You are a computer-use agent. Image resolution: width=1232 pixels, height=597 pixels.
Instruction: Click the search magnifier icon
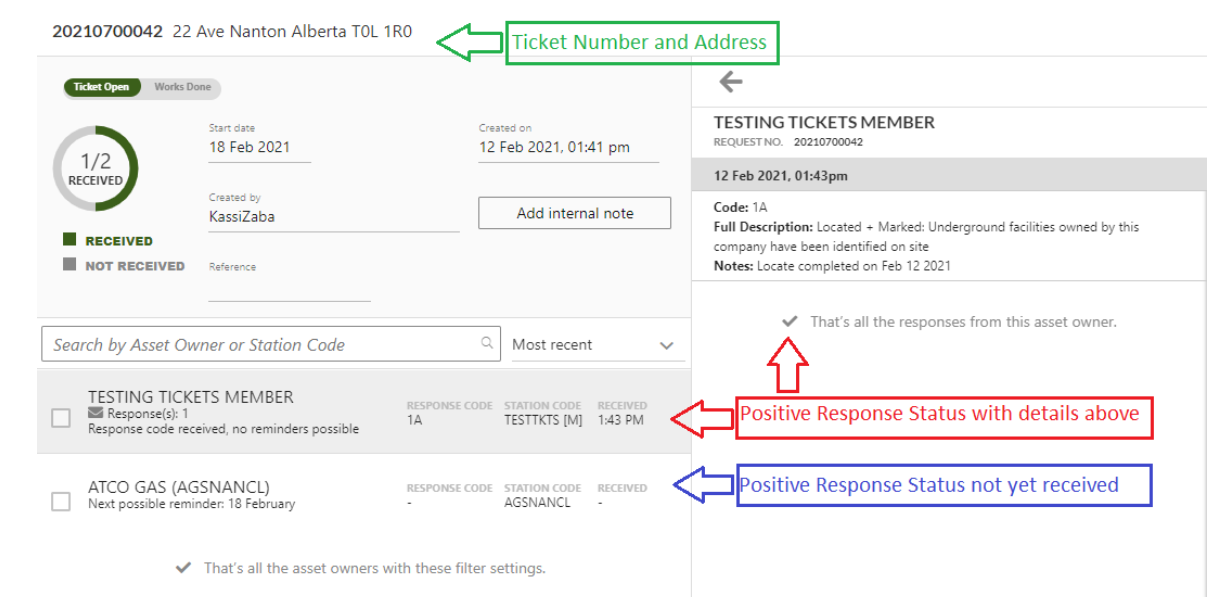[x=487, y=343]
